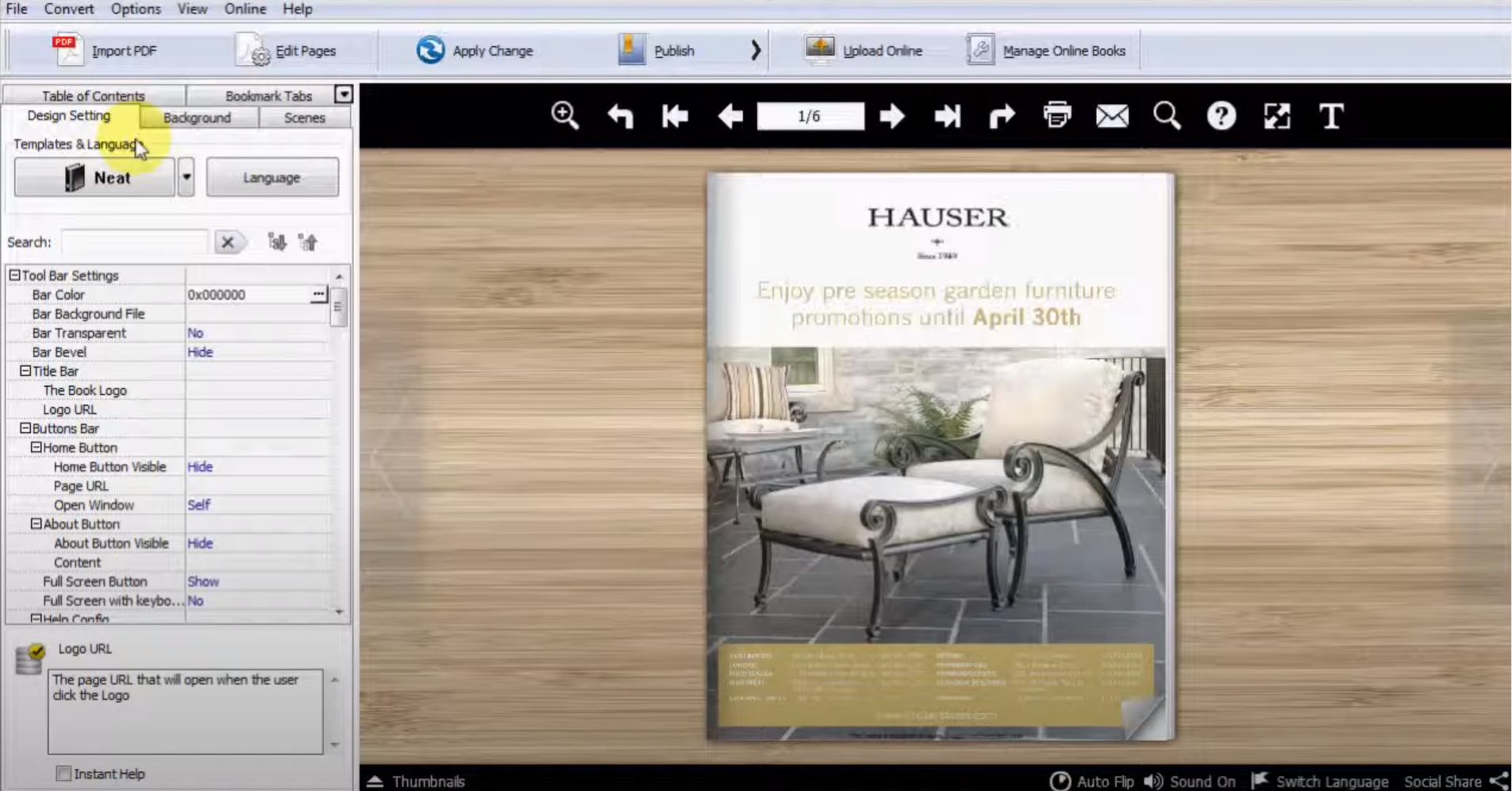Click the Open Window value Self
Image resolution: width=1512 pixels, height=791 pixels.
click(x=198, y=505)
